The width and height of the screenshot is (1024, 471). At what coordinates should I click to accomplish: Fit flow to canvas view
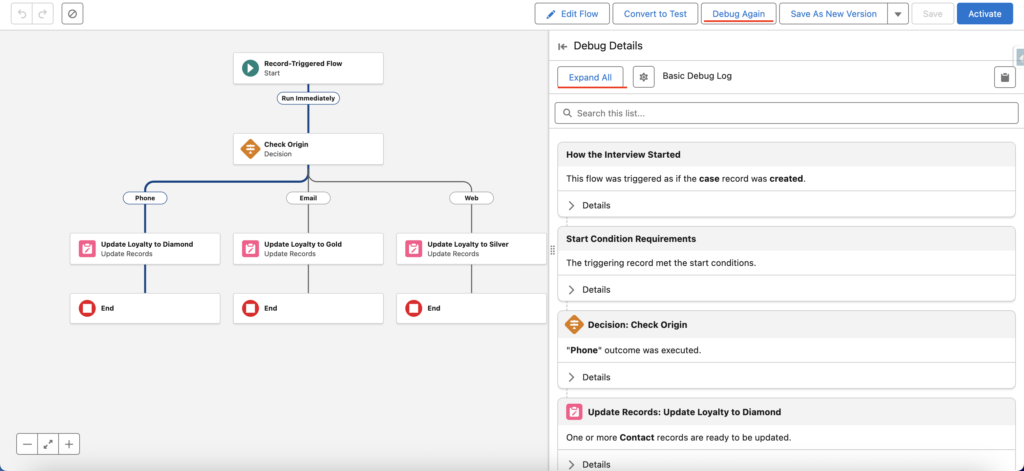pyautogui.click(x=48, y=445)
